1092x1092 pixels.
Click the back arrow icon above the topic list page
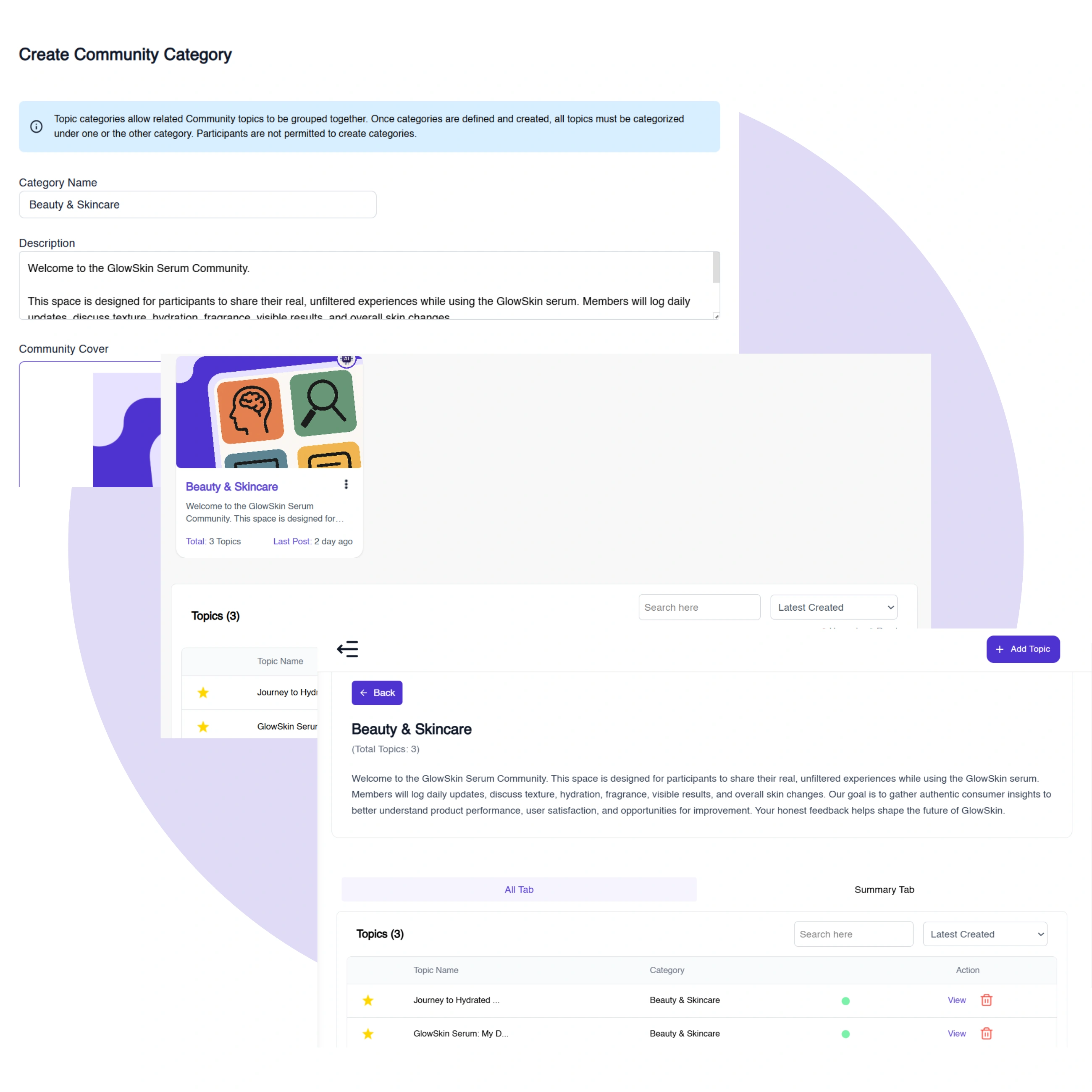(348, 649)
